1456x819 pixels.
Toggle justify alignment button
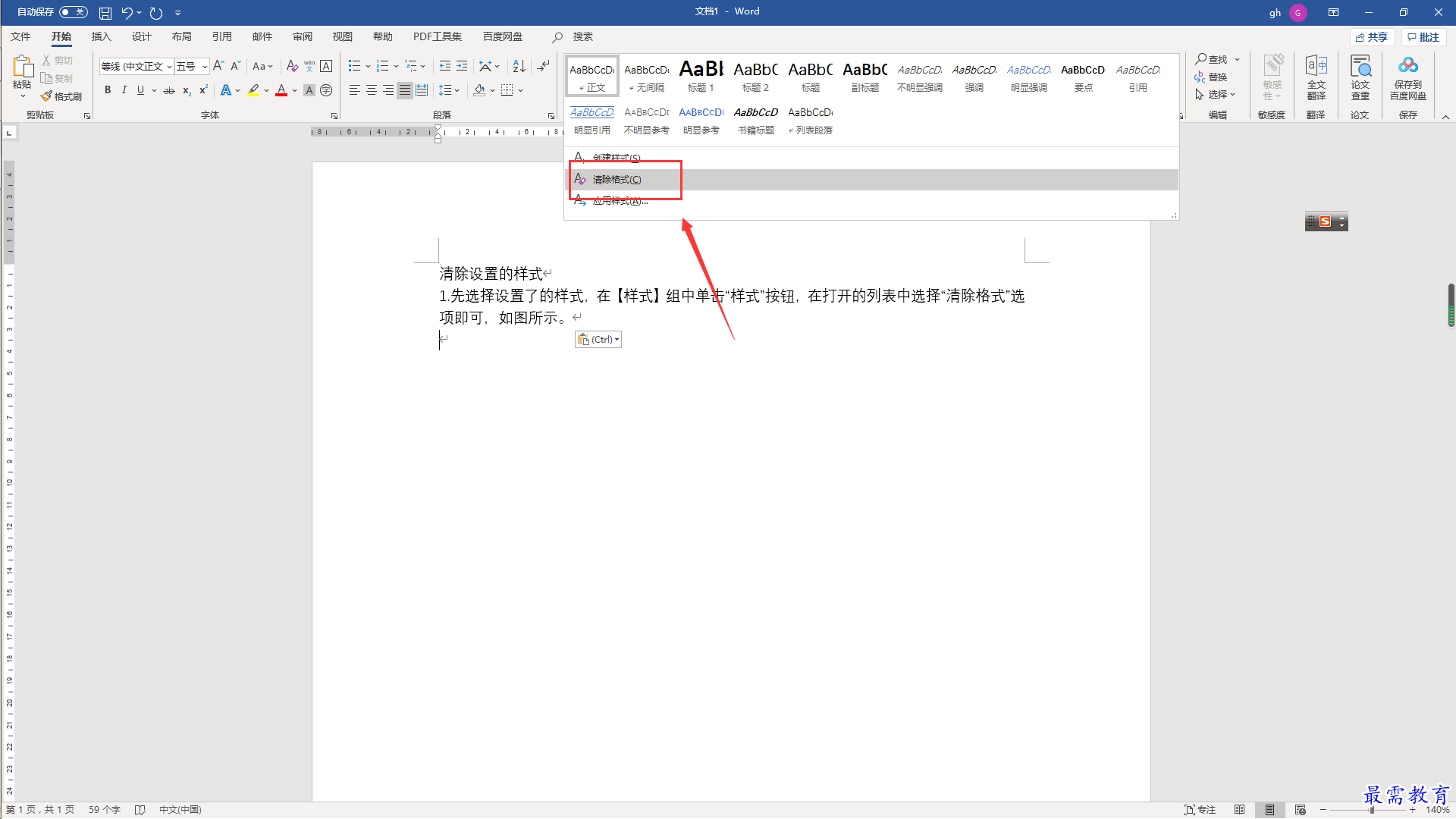pyautogui.click(x=405, y=90)
